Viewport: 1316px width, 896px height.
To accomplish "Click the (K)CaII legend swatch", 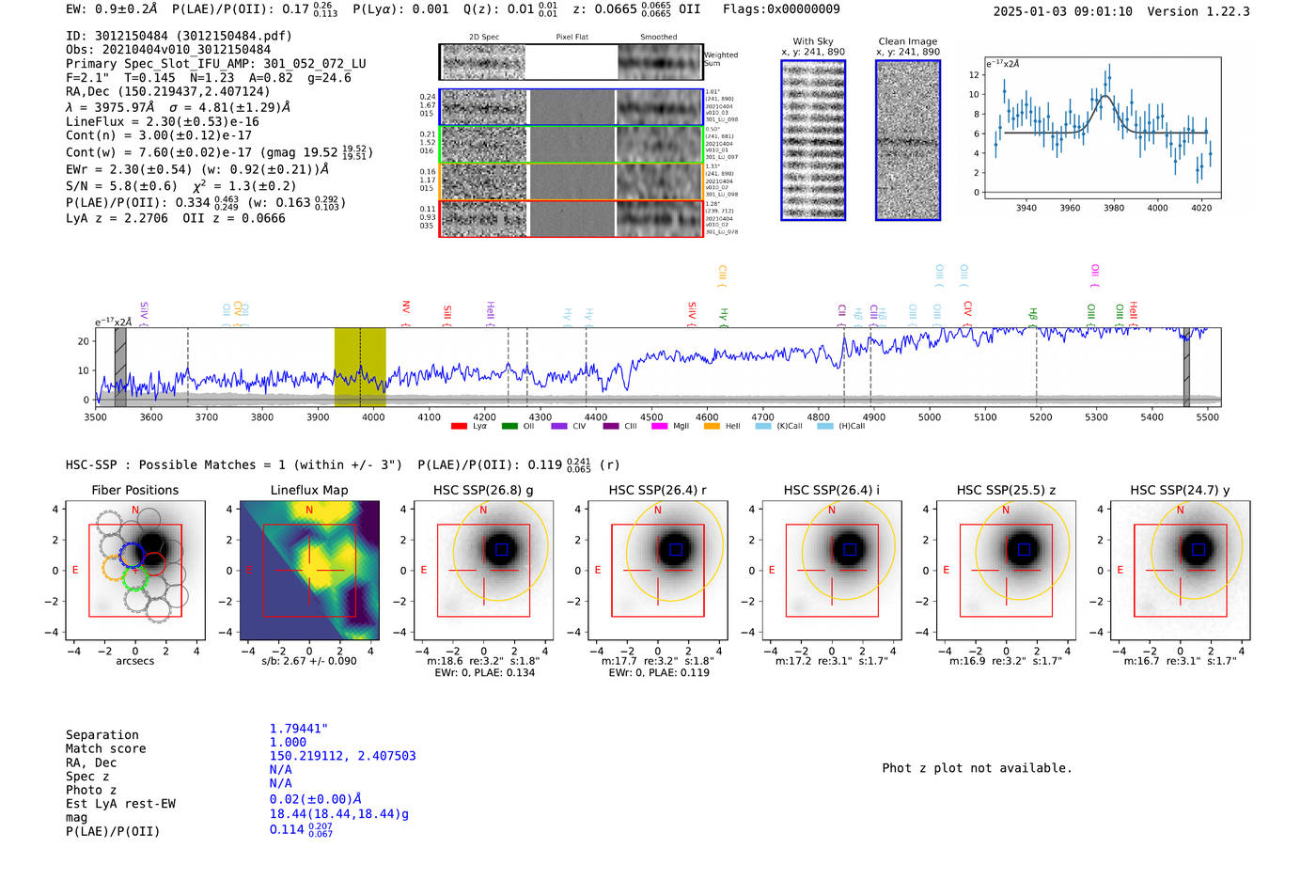I will [x=763, y=426].
